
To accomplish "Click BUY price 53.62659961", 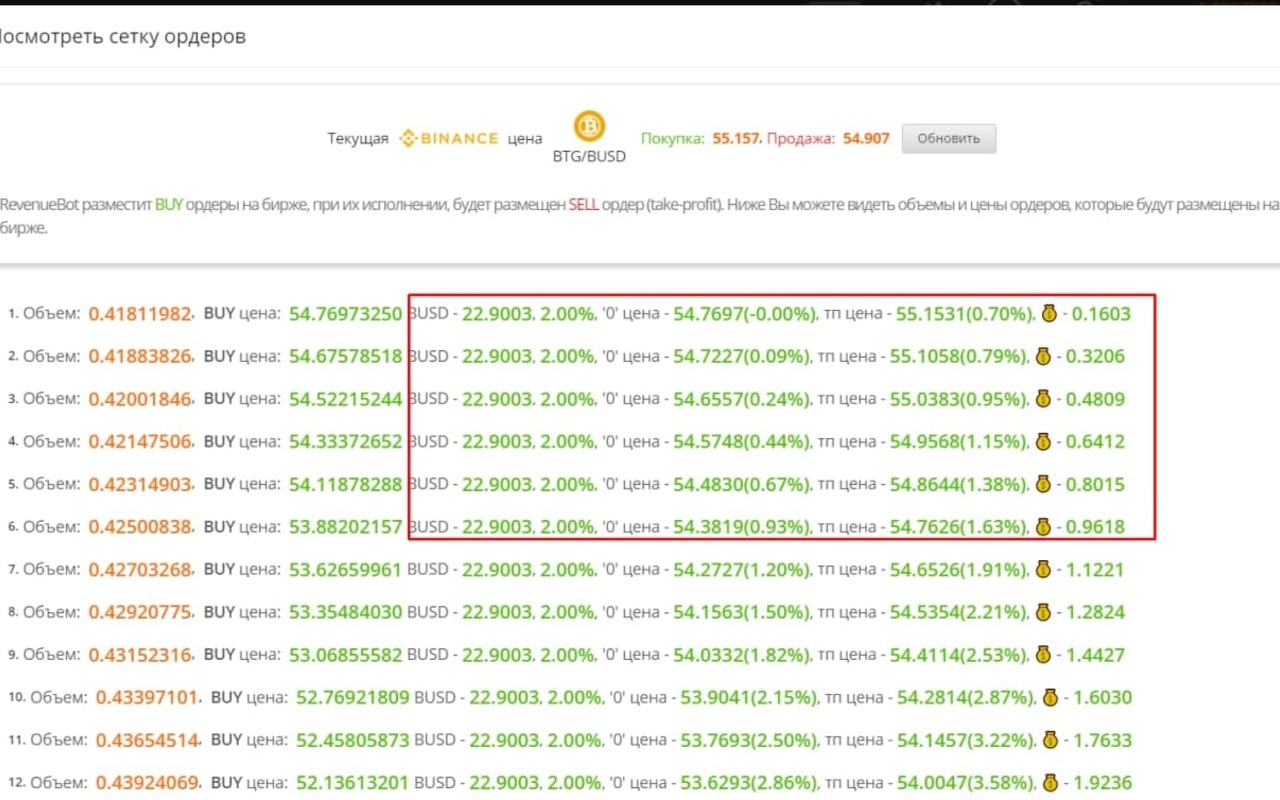I will 345,569.
